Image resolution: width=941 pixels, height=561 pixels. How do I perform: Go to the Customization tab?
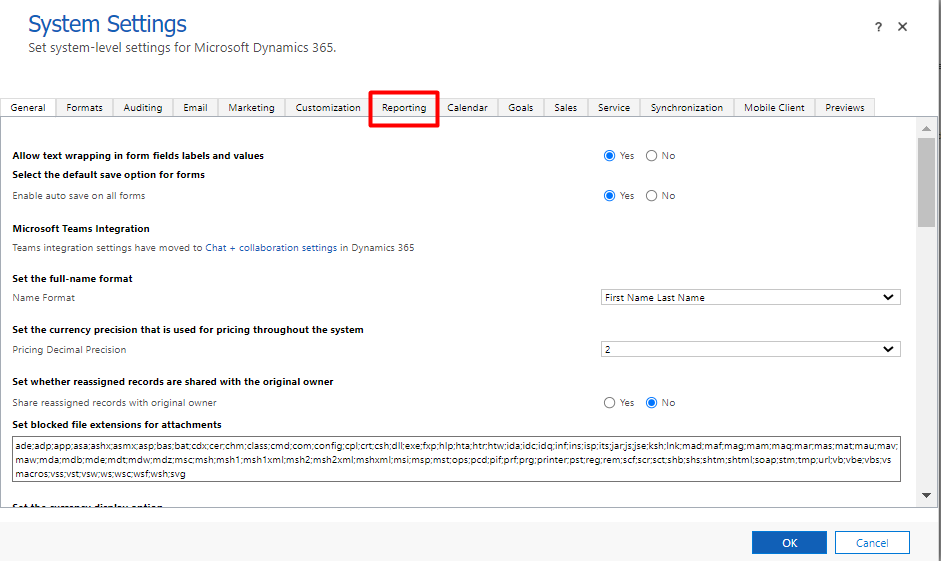[328, 107]
